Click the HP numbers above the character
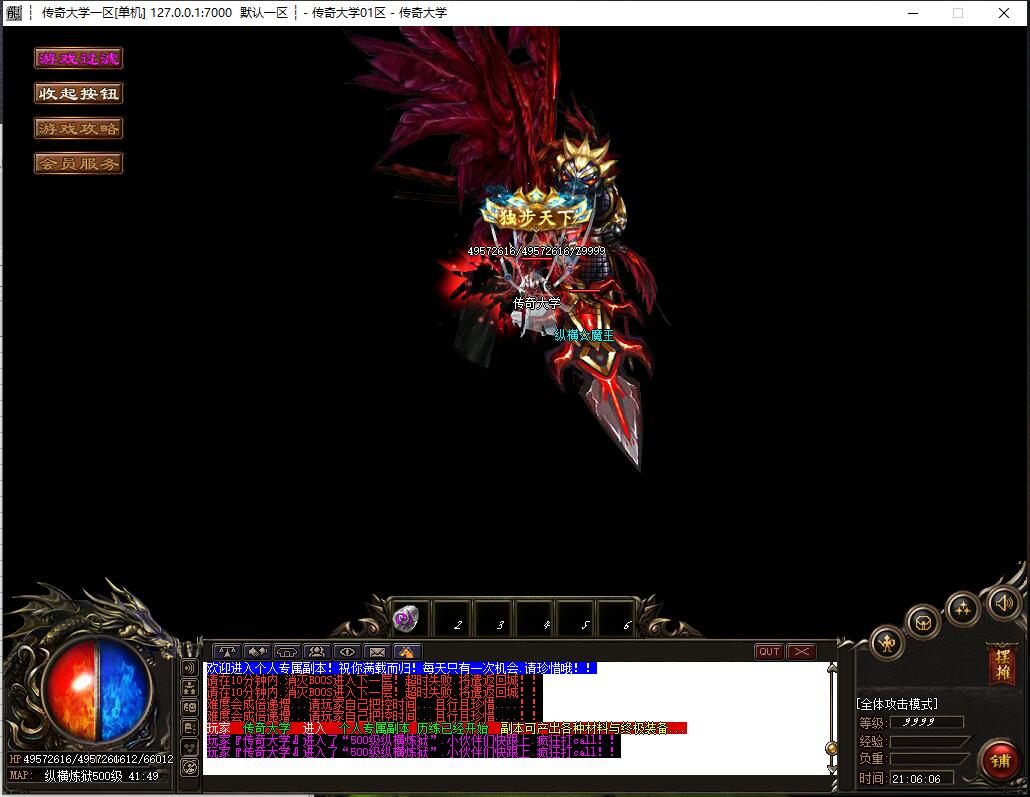Screen dimensions: 1030x797 [536, 251]
